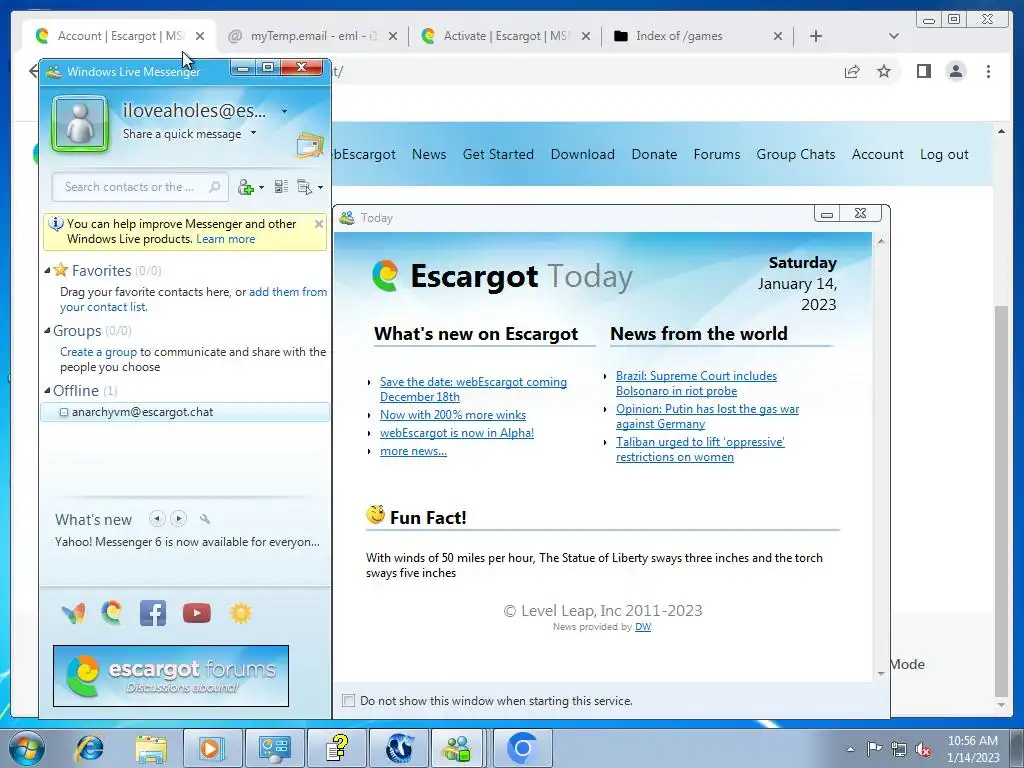Dismiss the improve Messenger notice
Viewport: 1024px width, 768px height.
[x=319, y=224]
